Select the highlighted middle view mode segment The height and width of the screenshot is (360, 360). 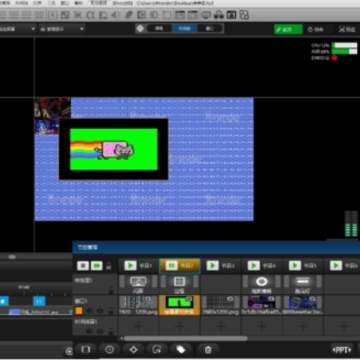185,29
